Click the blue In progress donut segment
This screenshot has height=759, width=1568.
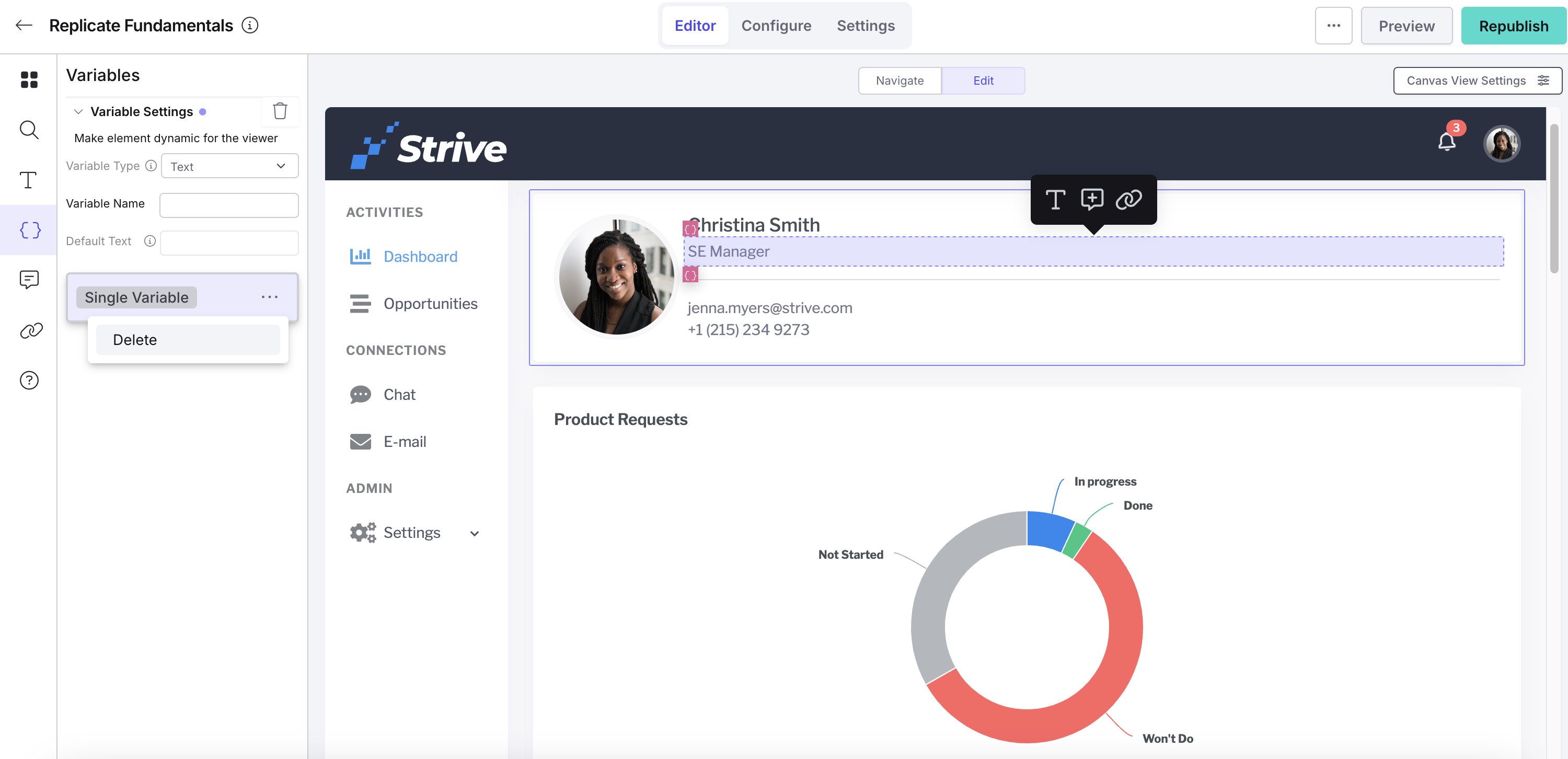point(1048,530)
